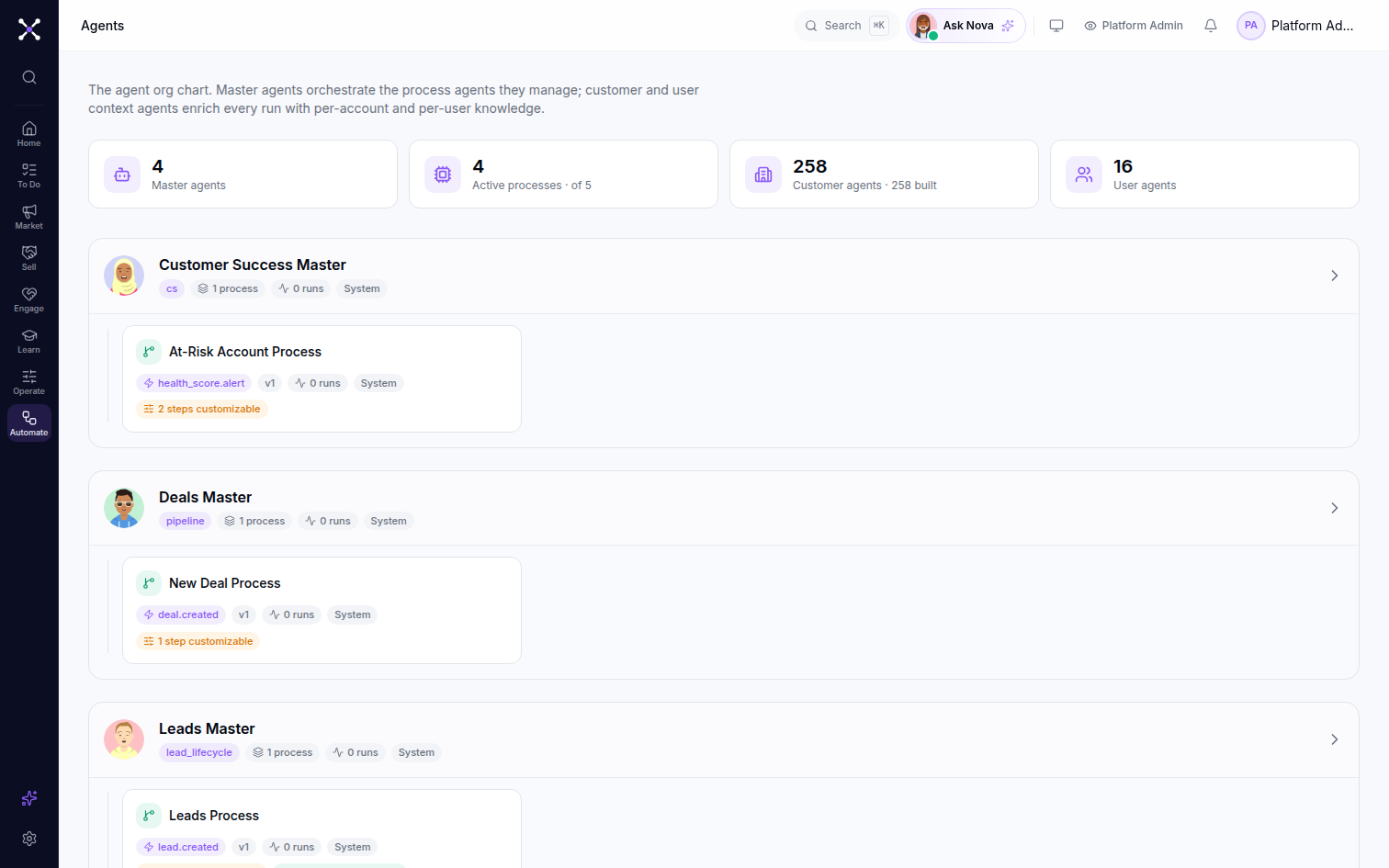Screen dimensions: 1389x868
Task: Select Automate in the sidebar
Action: pyautogui.click(x=29, y=423)
